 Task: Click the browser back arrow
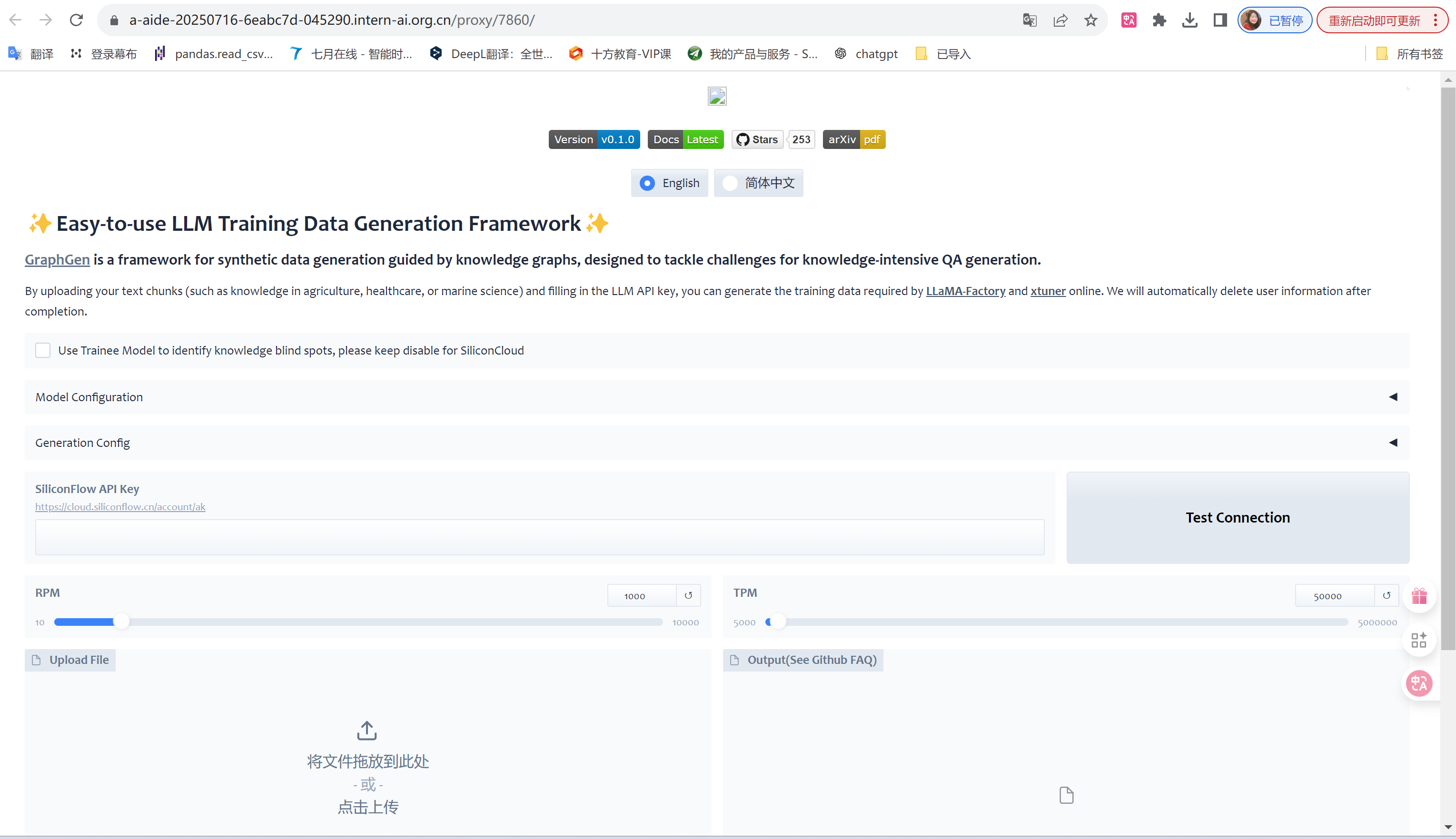pos(16,20)
